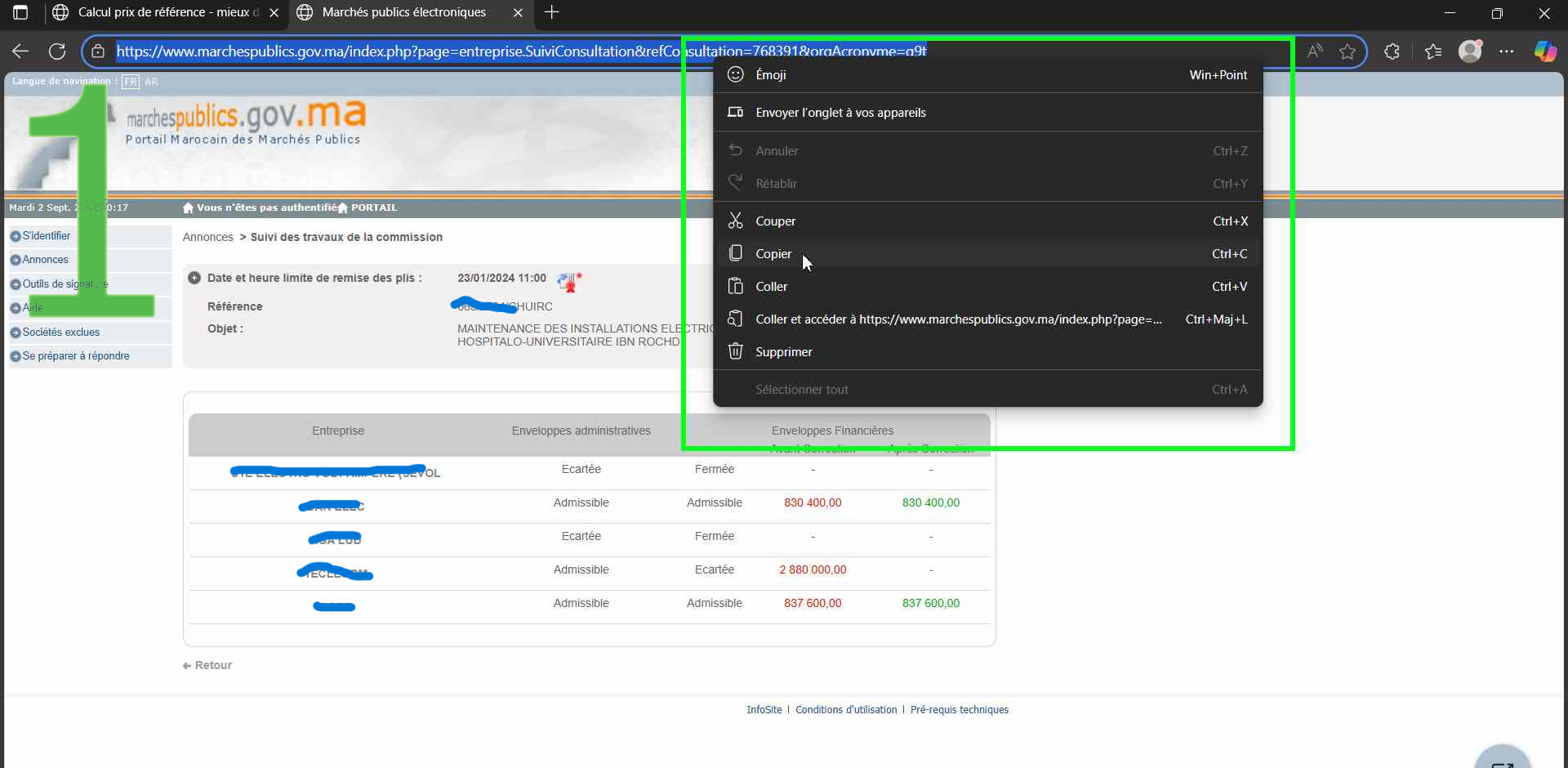The image size is (1568, 768).
Task: Switch navigation language to AR
Action: [x=151, y=82]
